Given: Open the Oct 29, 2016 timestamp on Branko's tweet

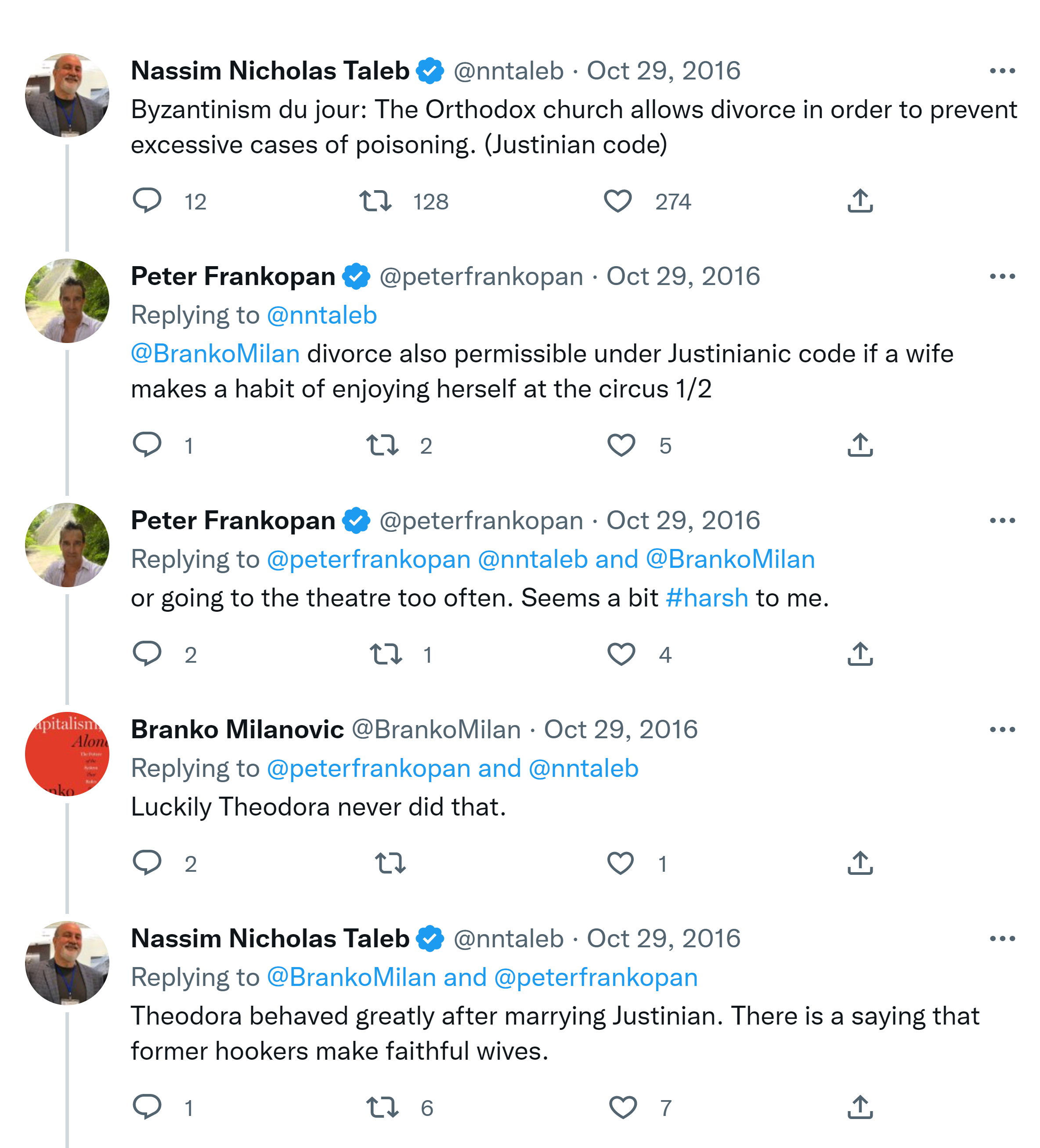Looking at the screenshot, I should tap(620, 729).
